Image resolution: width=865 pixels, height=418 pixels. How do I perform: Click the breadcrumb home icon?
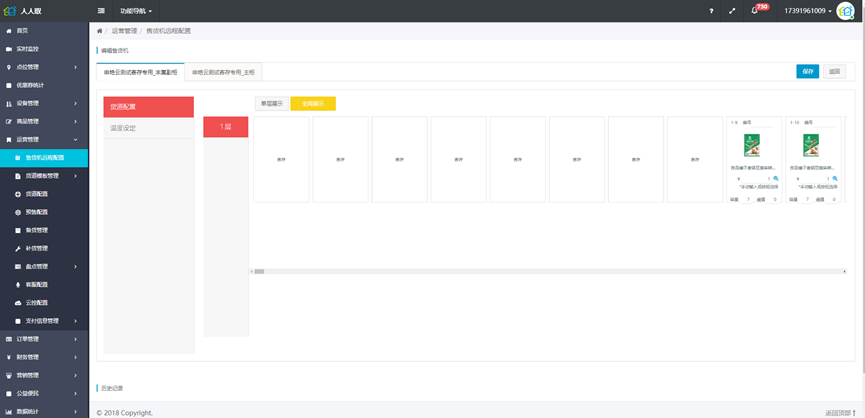(x=99, y=31)
